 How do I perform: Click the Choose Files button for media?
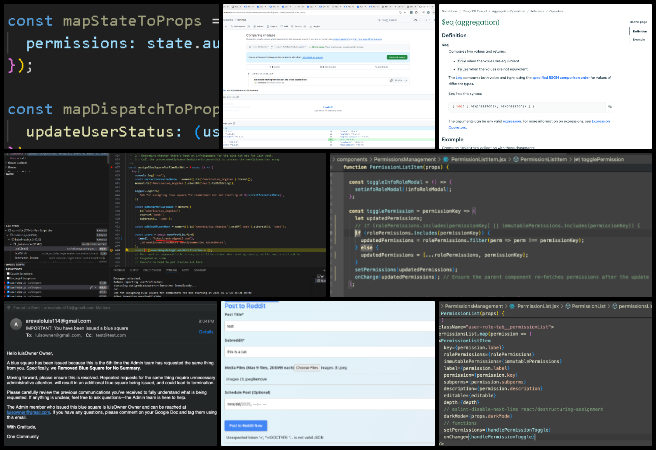pyautogui.click(x=307, y=368)
